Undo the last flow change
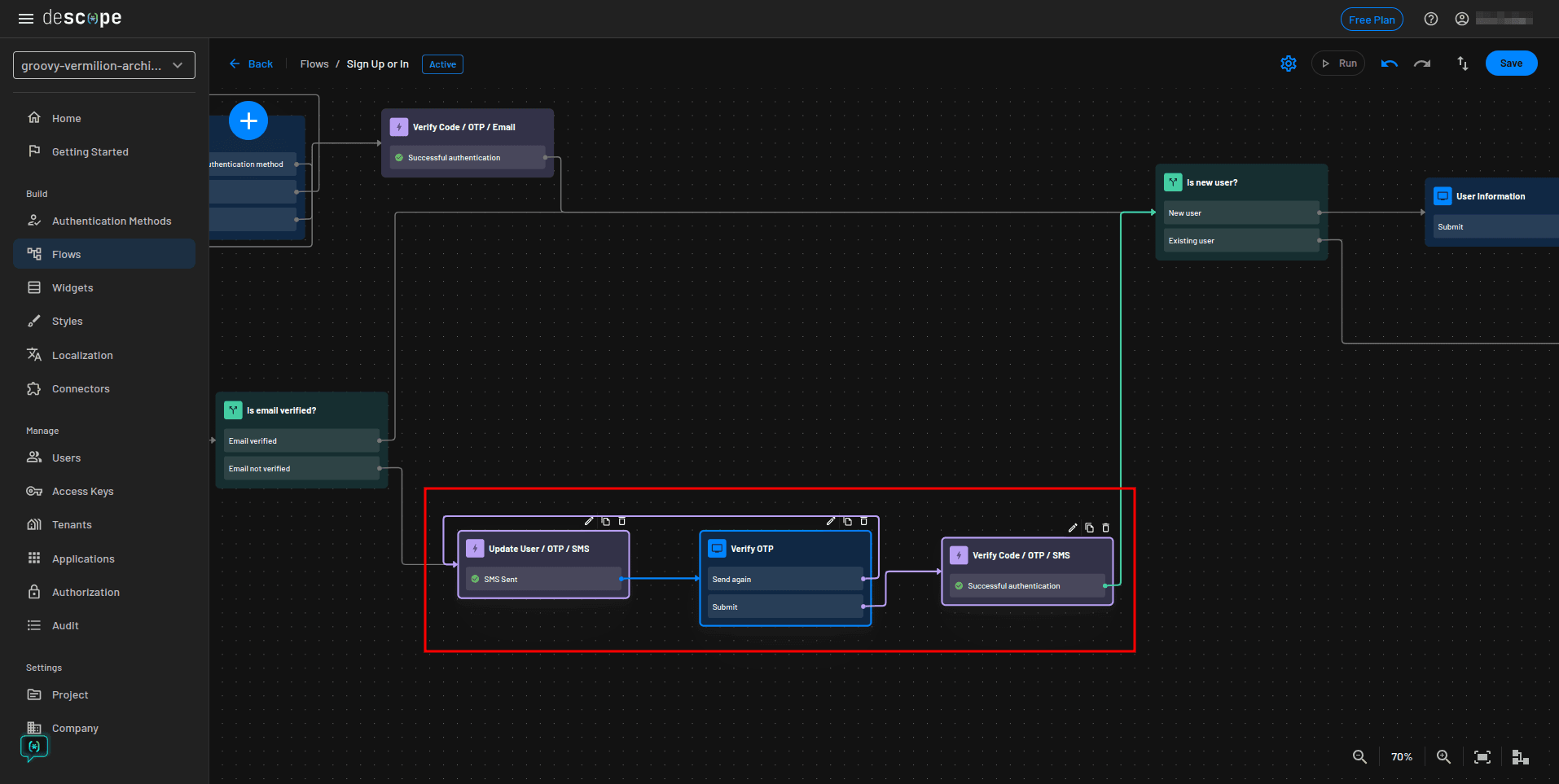1559x784 pixels. click(1389, 63)
